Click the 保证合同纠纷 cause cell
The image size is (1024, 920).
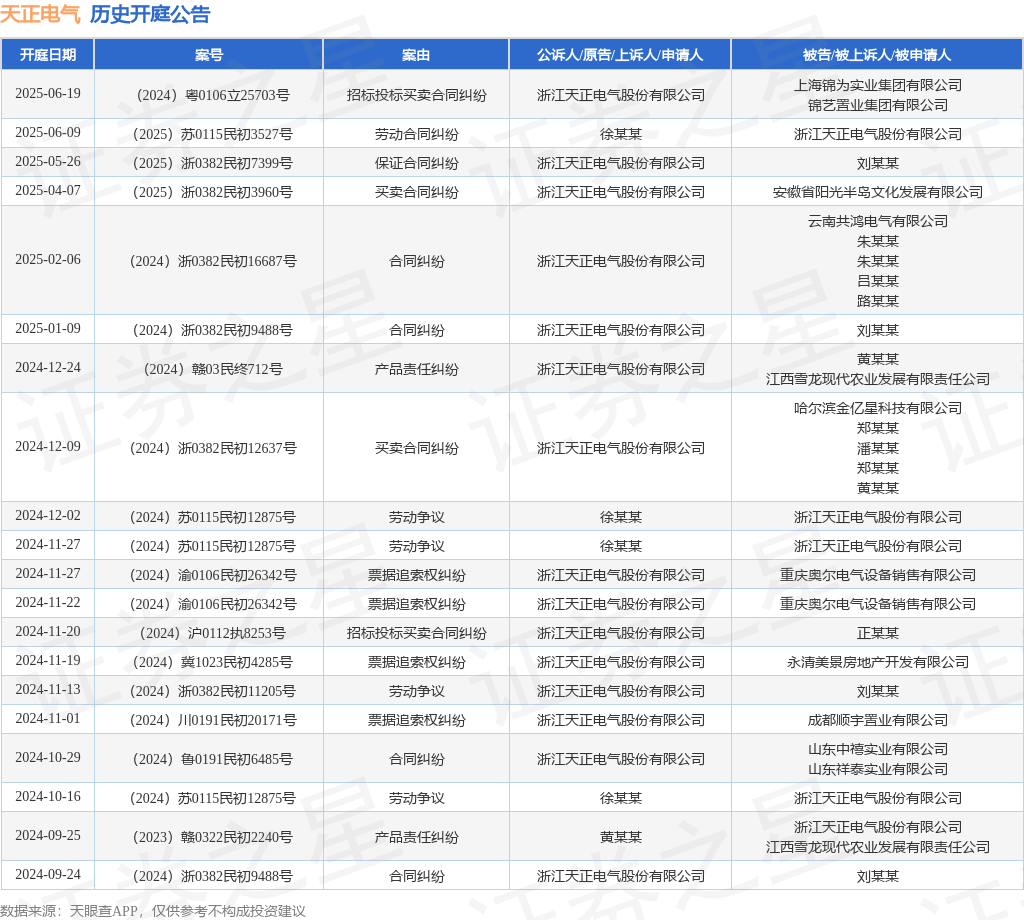coord(417,163)
